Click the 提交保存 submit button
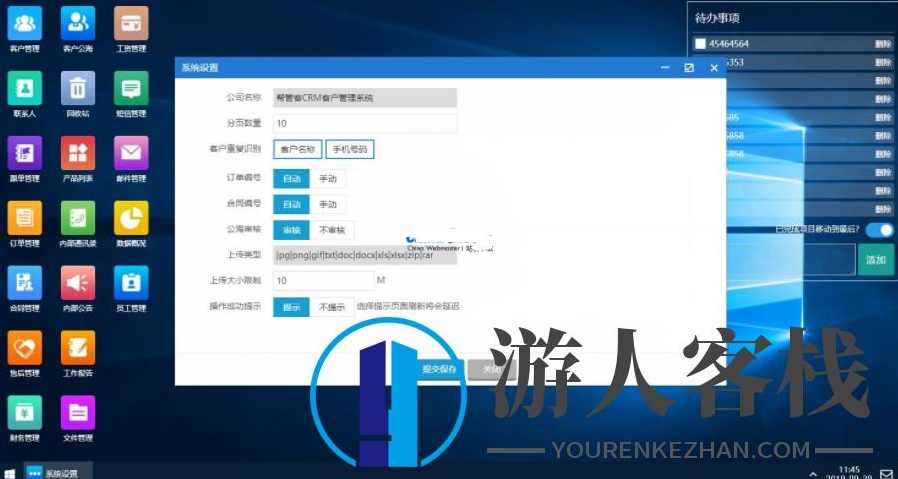Image resolution: width=898 pixels, height=479 pixels. pyautogui.click(x=440, y=370)
